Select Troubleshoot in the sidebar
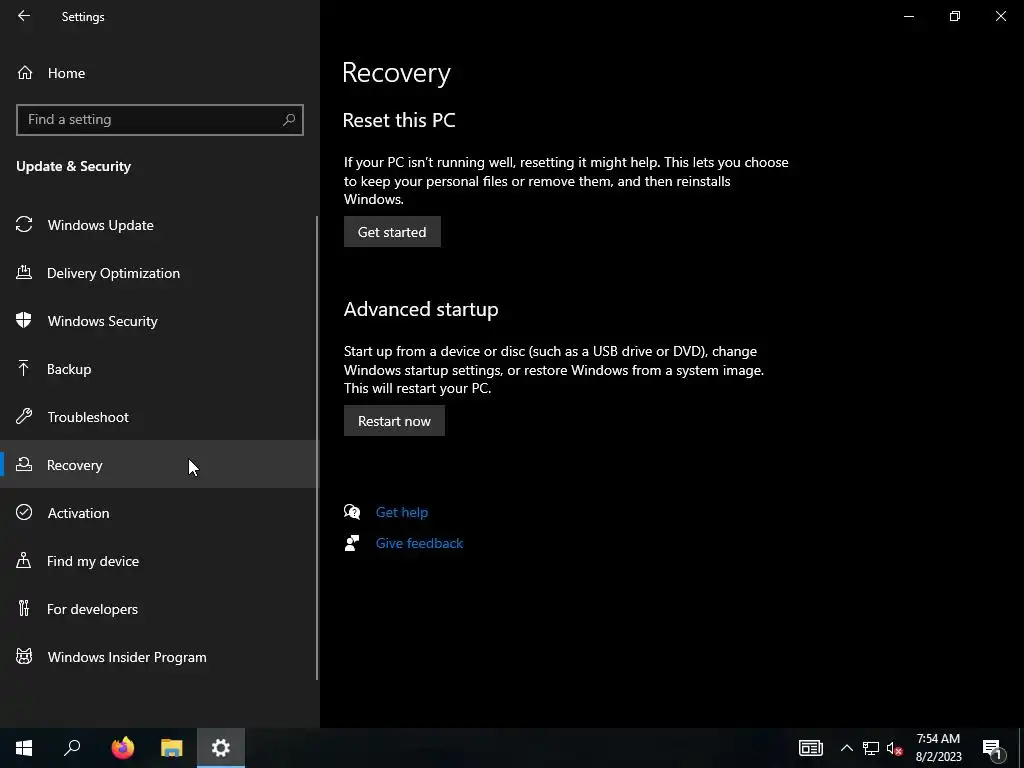 point(159,417)
